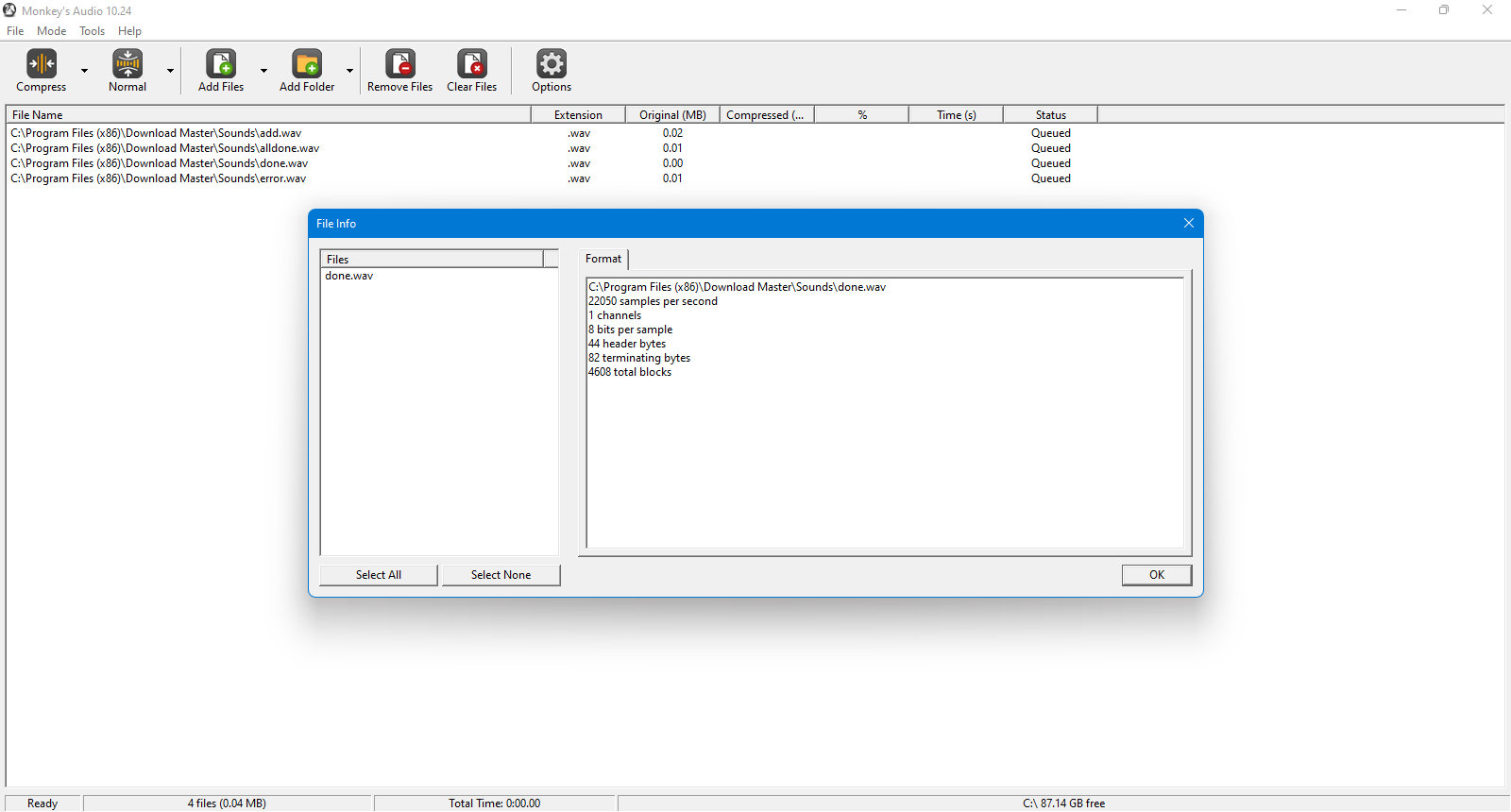
Task: Expand the Add Files dropdown arrow
Action: point(263,71)
